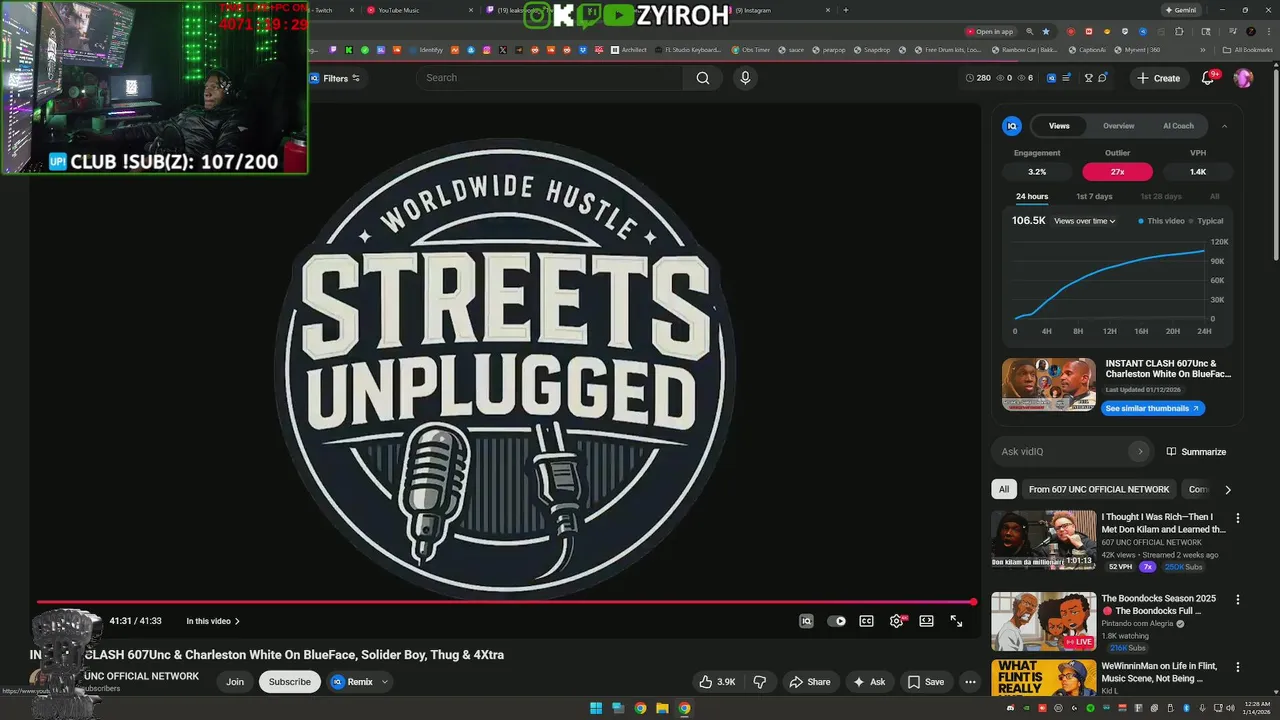Open the FL Studio Keyboard bookmark
The height and width of the screenshot is (720, 1280).
point(688,50)
